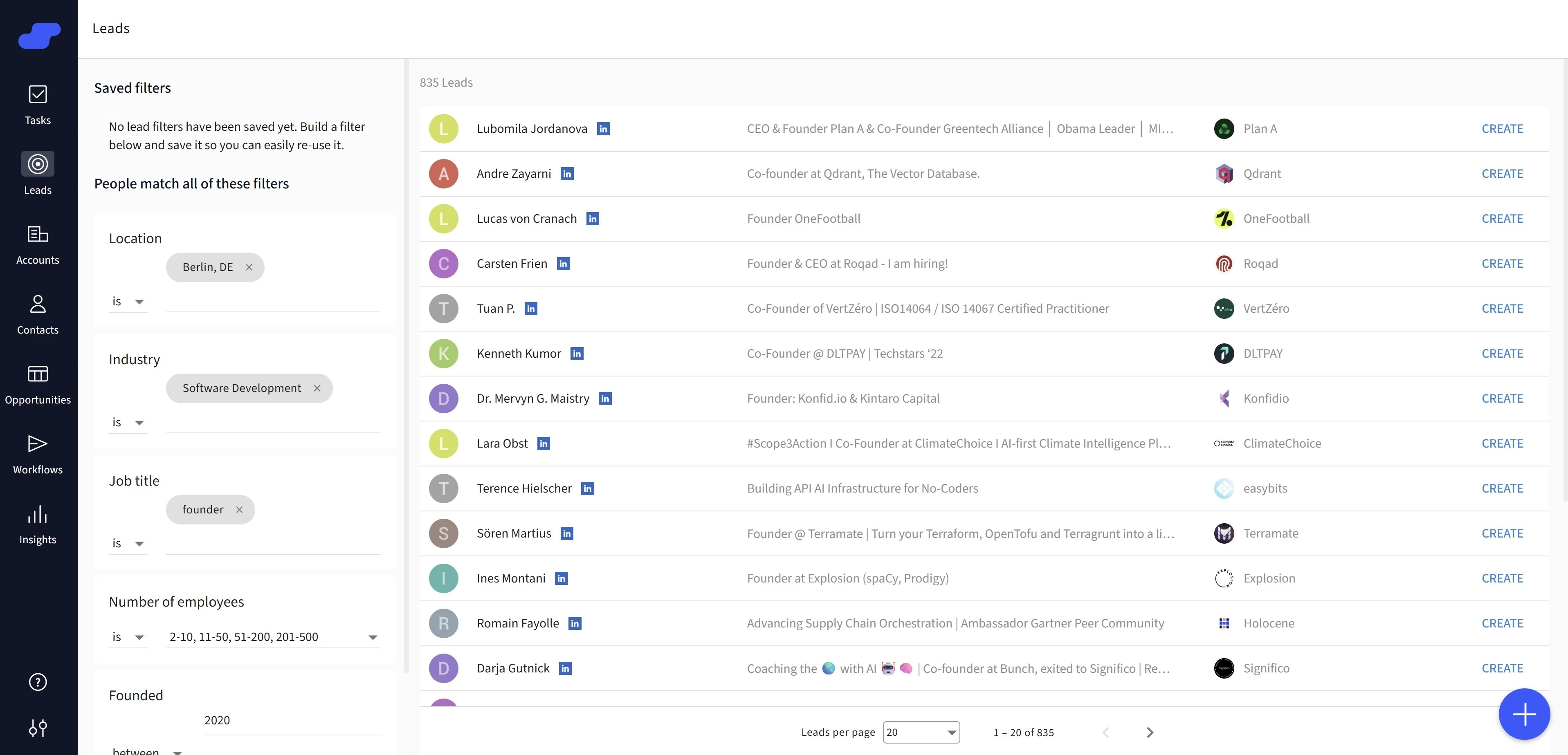The width and height of the screenshot is (1568, 755).
Task: Open the Founded between operator dropdown
Action: click(x=147, y=751)
